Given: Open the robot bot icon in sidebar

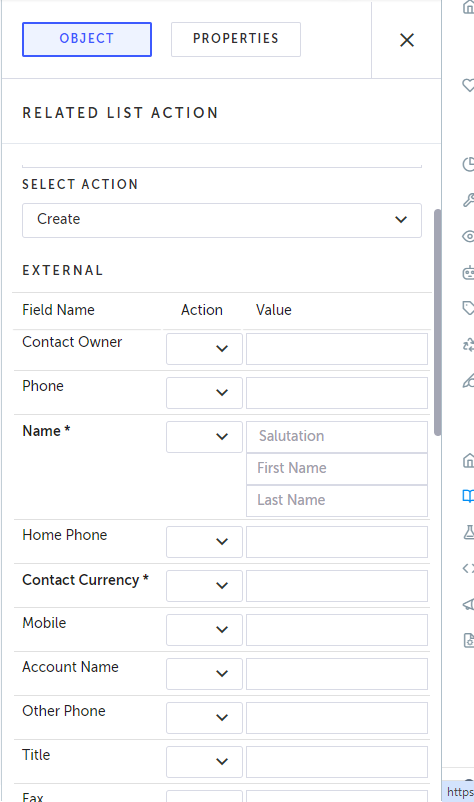Looking at the screenshot, I should tap(468, 272).
